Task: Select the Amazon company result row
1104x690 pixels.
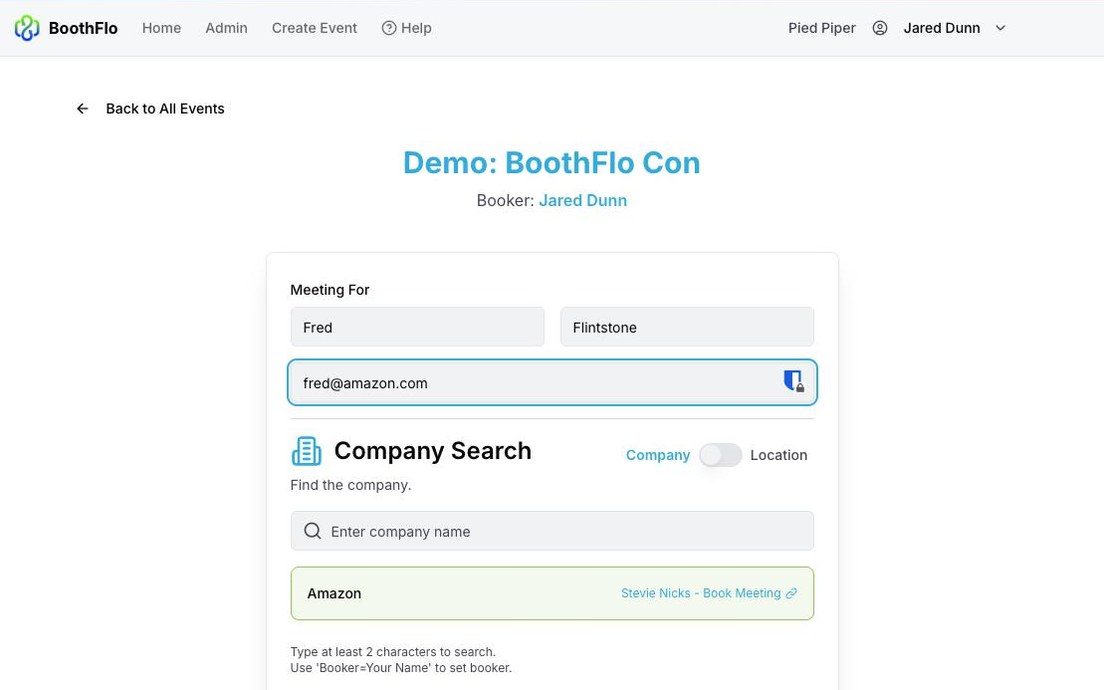Action: [x=552, y=594]
